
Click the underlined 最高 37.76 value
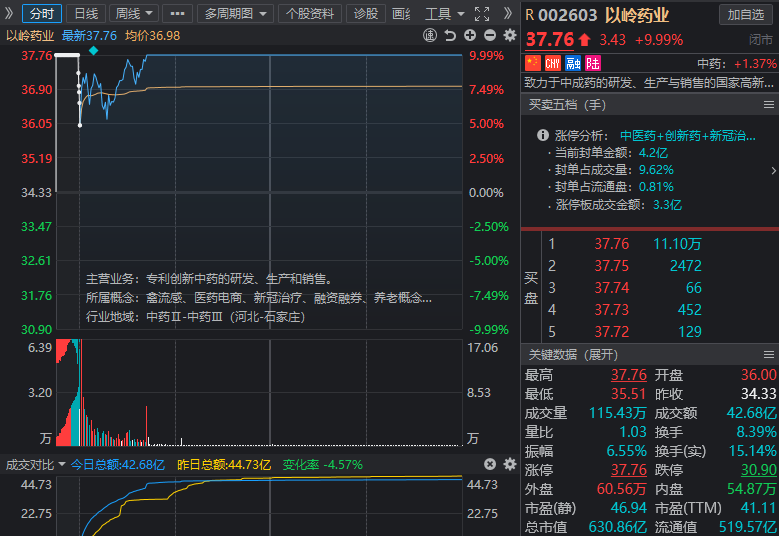pos(628,375)
